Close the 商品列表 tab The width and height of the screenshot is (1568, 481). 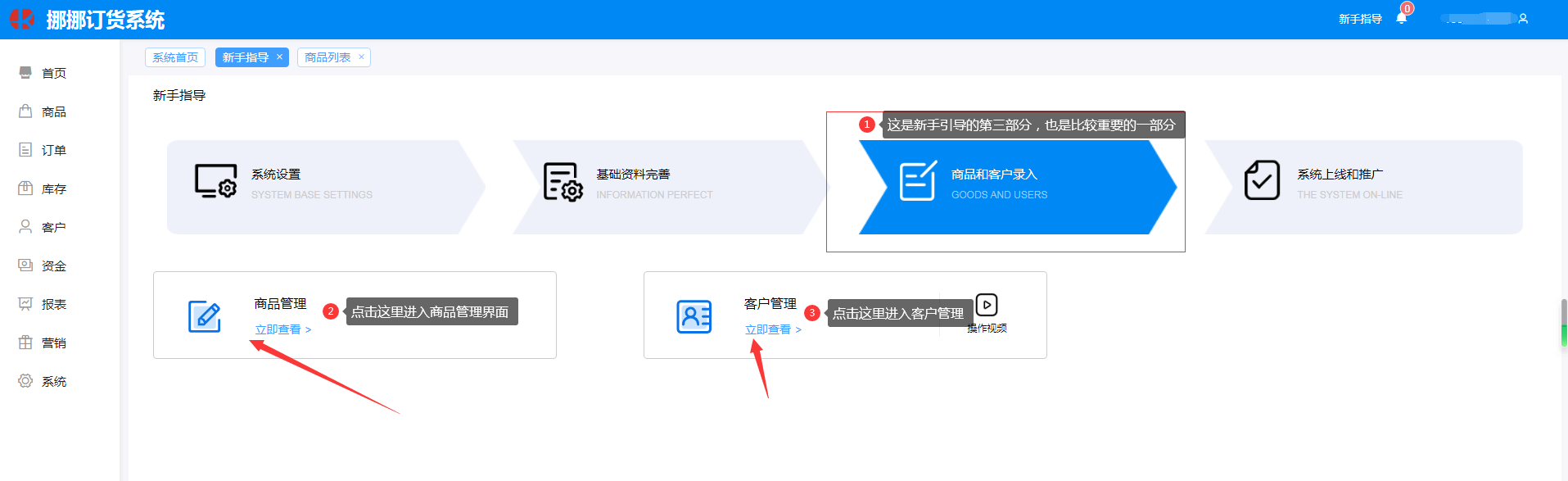click(361, 57)
